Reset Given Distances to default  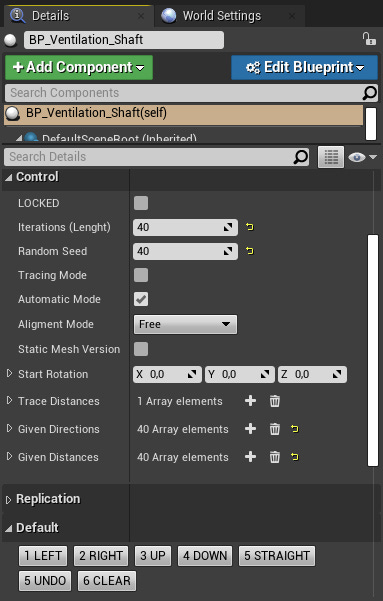294,456
